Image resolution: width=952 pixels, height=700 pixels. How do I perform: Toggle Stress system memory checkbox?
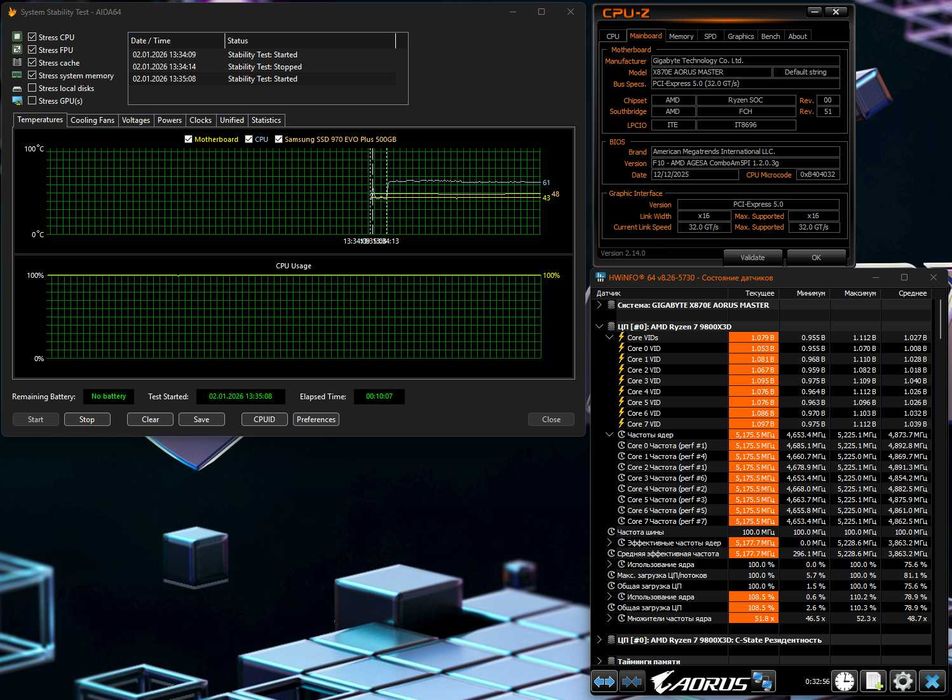(x=32, y=75)
